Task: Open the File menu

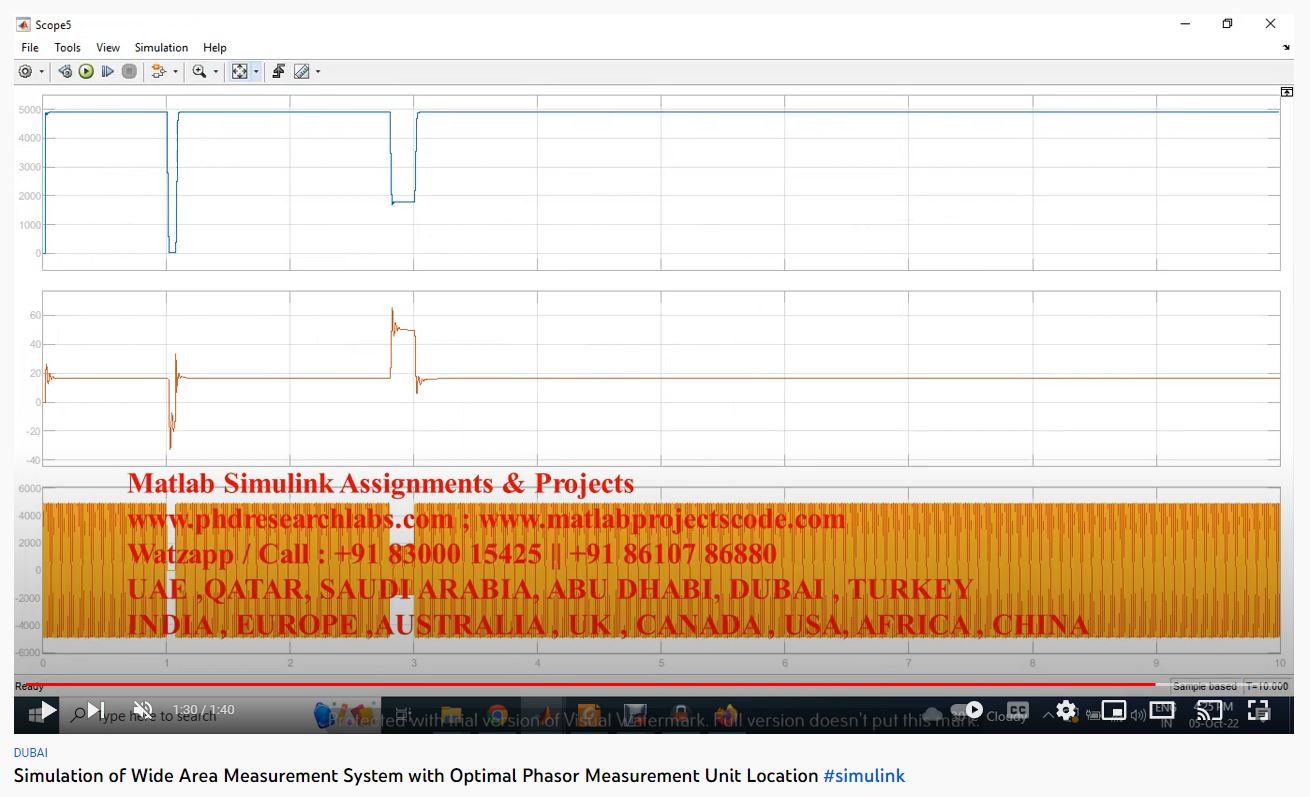Action: pos(30,48)
